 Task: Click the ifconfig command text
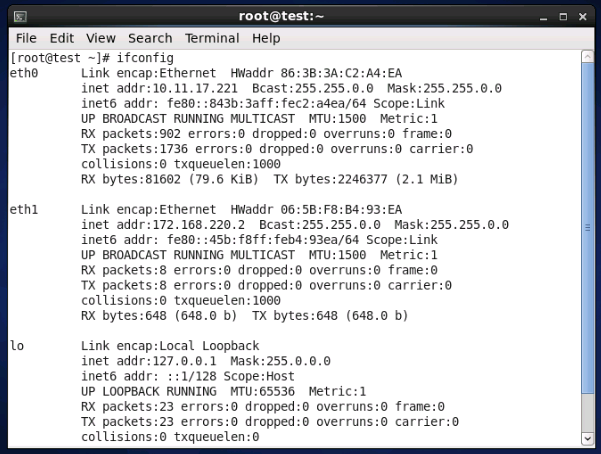145,58
